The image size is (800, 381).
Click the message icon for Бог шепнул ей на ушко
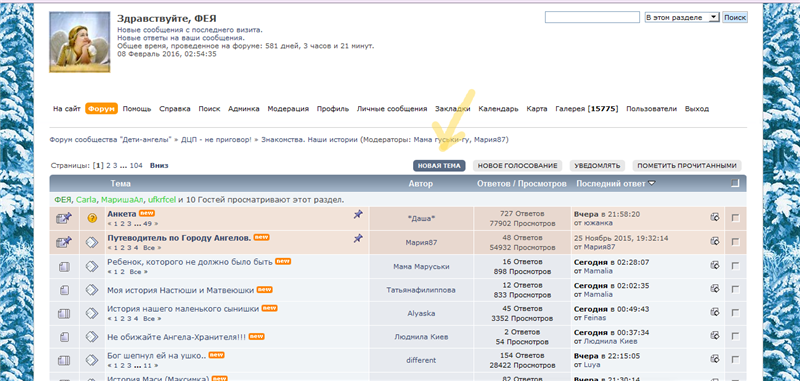point(91,360)
